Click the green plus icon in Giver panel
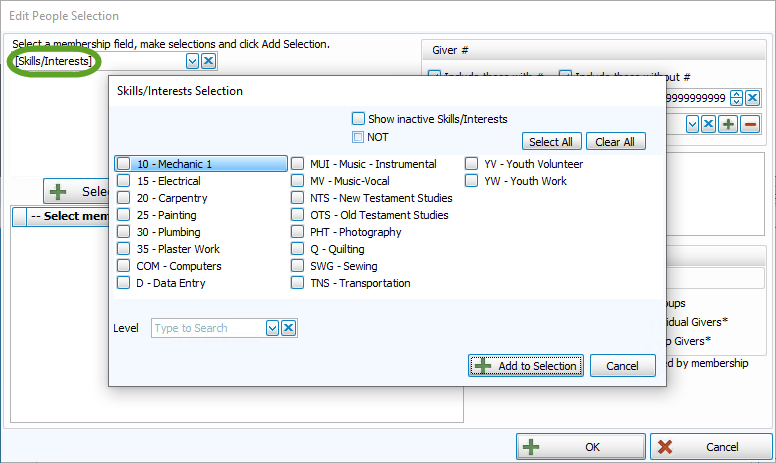 pyautogui.click(x=728, y=124)
